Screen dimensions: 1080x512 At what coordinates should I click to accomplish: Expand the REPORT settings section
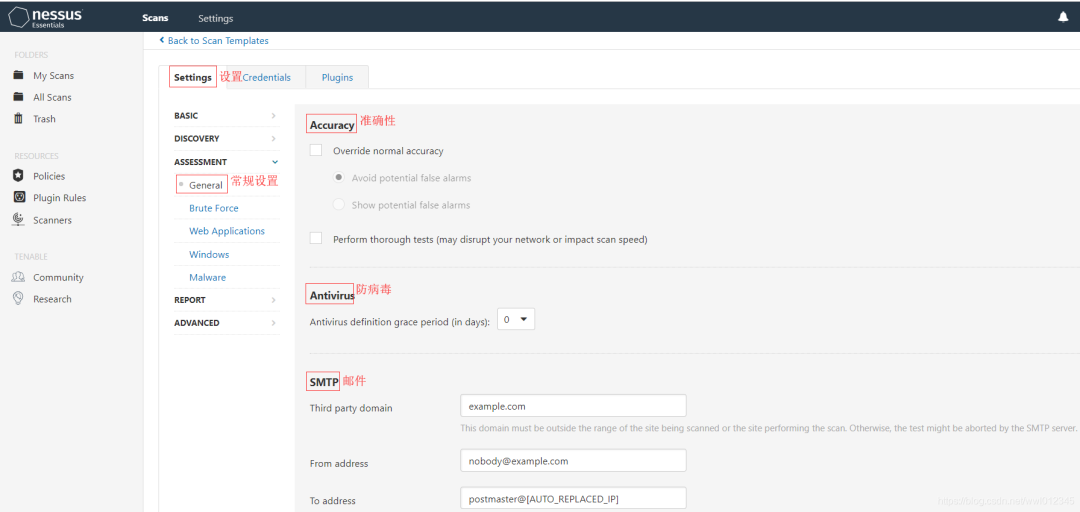[x=227, y=300]
